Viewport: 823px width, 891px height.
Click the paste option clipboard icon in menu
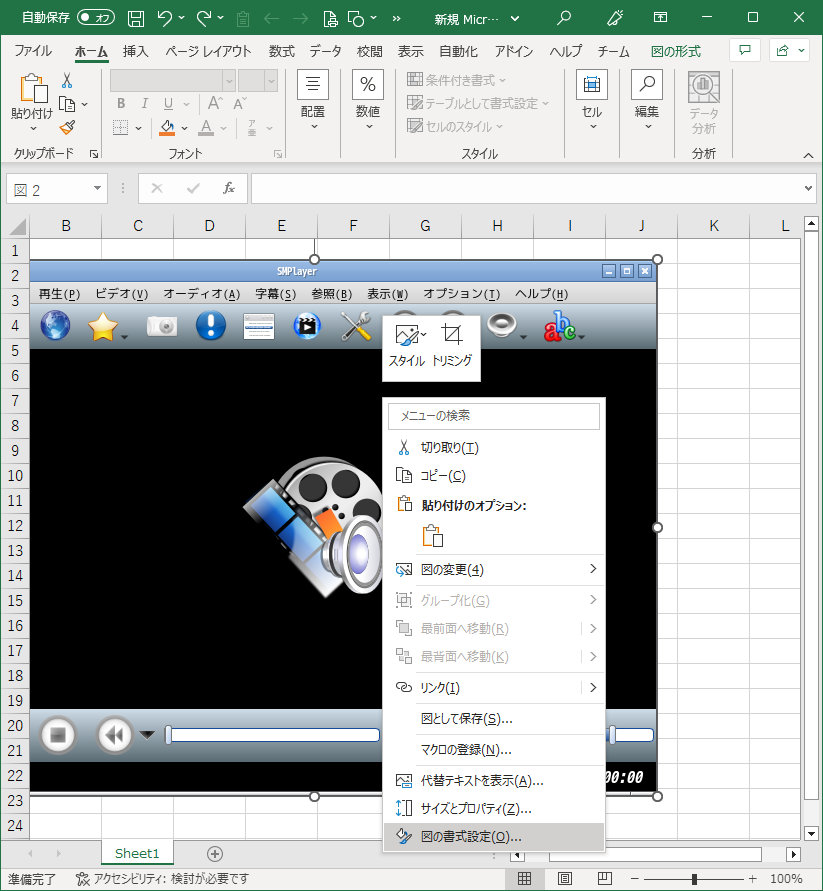(x=433, y=535)
